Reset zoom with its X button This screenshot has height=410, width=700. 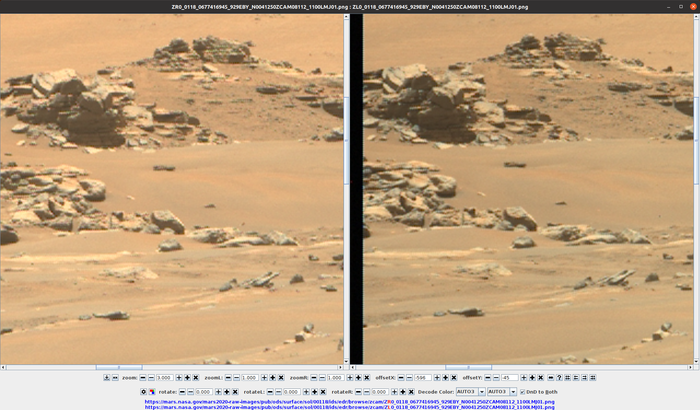(x=196, y=378)
